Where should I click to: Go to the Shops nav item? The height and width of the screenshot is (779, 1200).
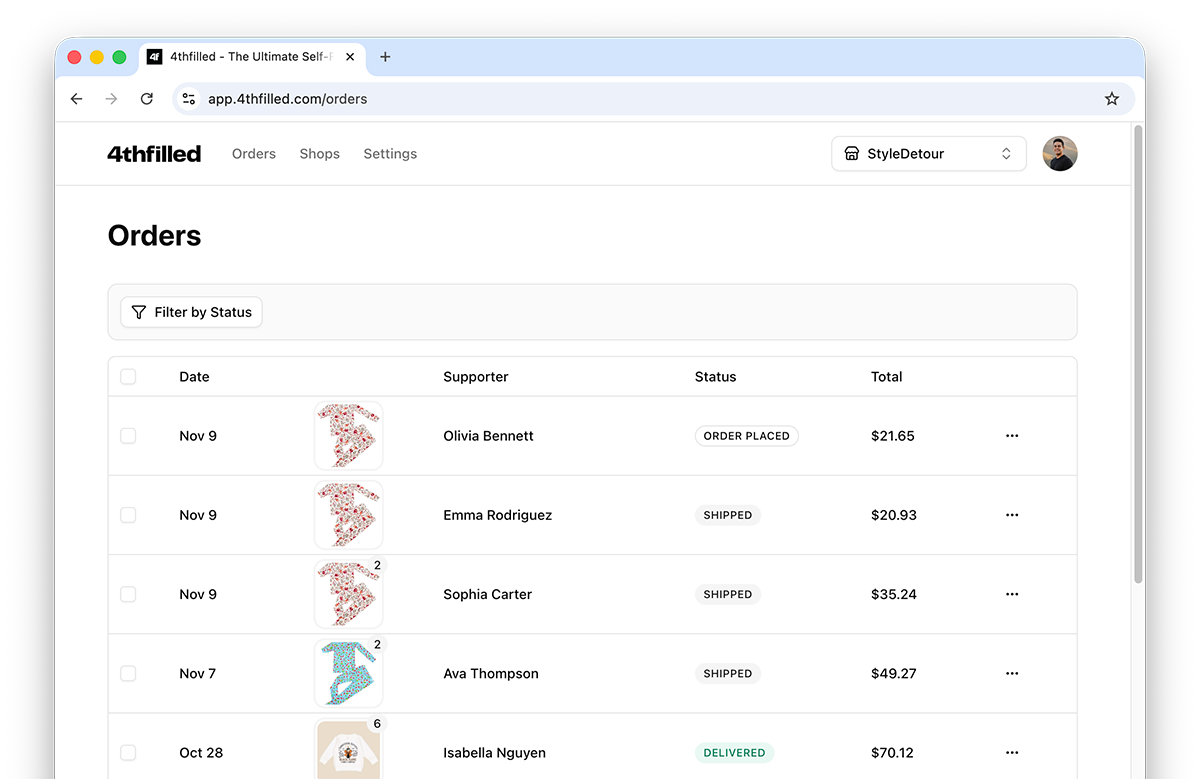click(319, 154)
